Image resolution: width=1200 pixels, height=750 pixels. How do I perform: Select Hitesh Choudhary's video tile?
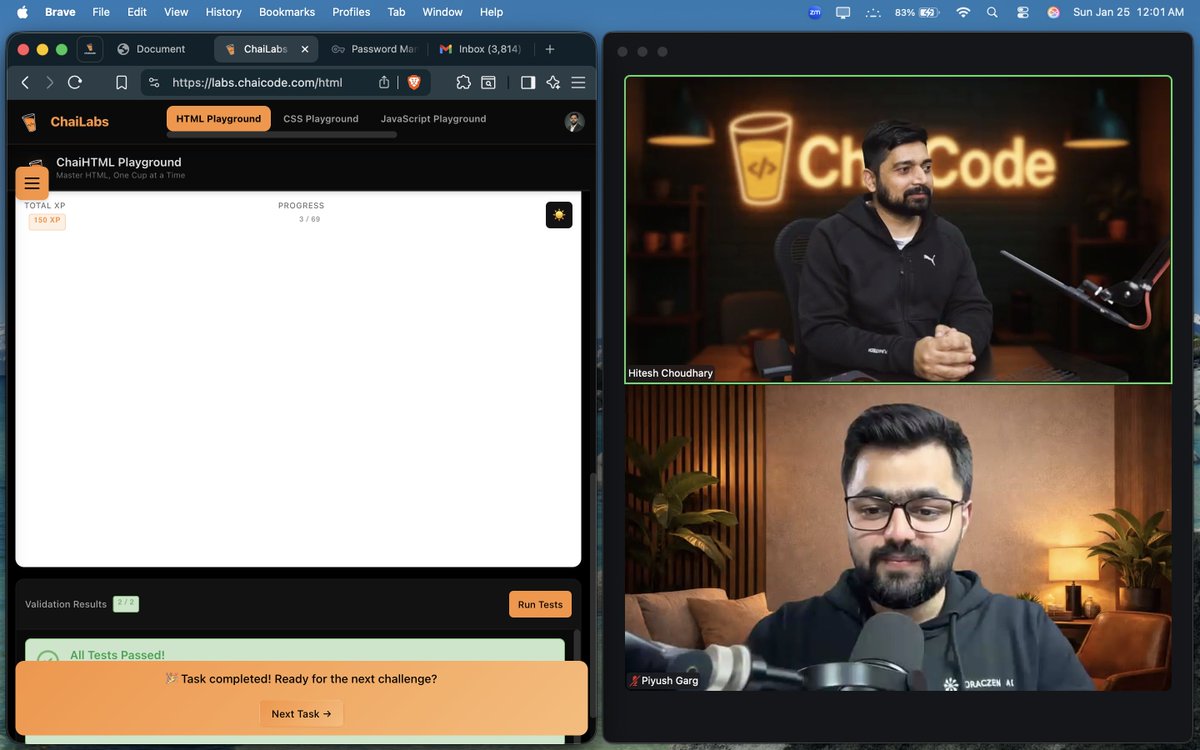coord(898,230)
